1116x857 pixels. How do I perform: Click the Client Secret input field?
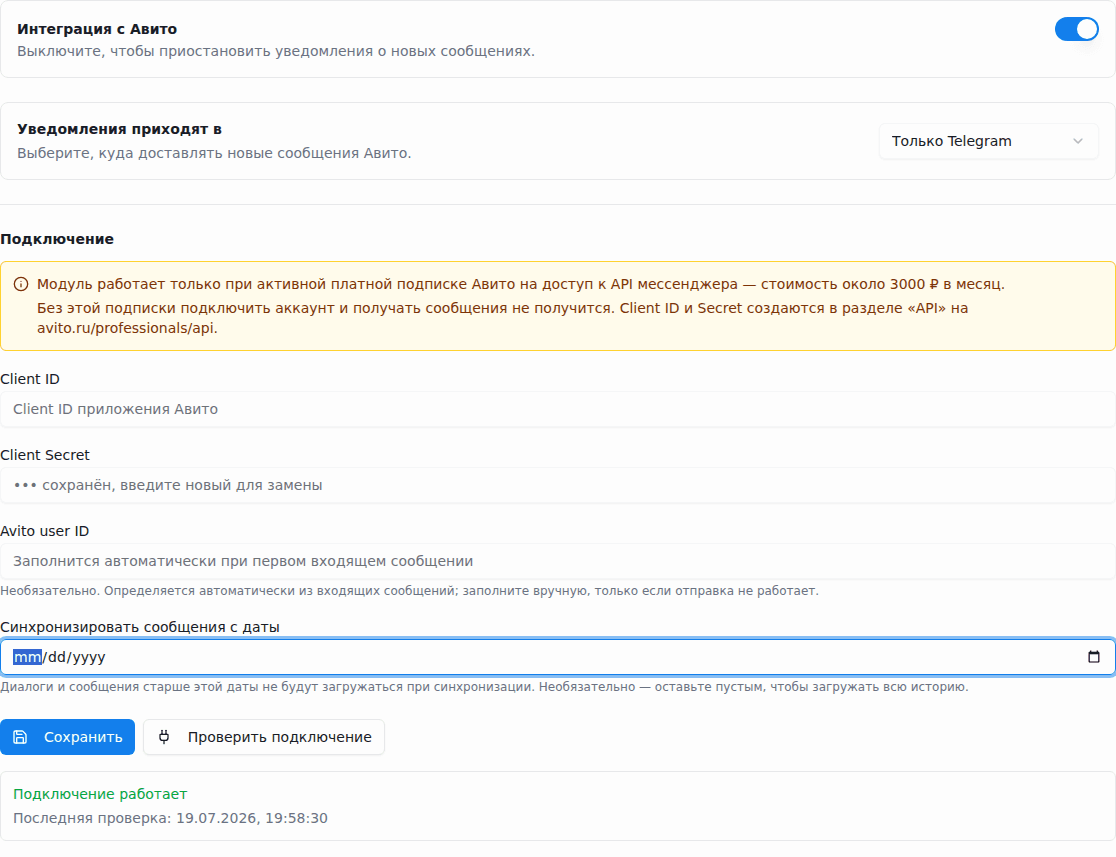click(558, 485)
